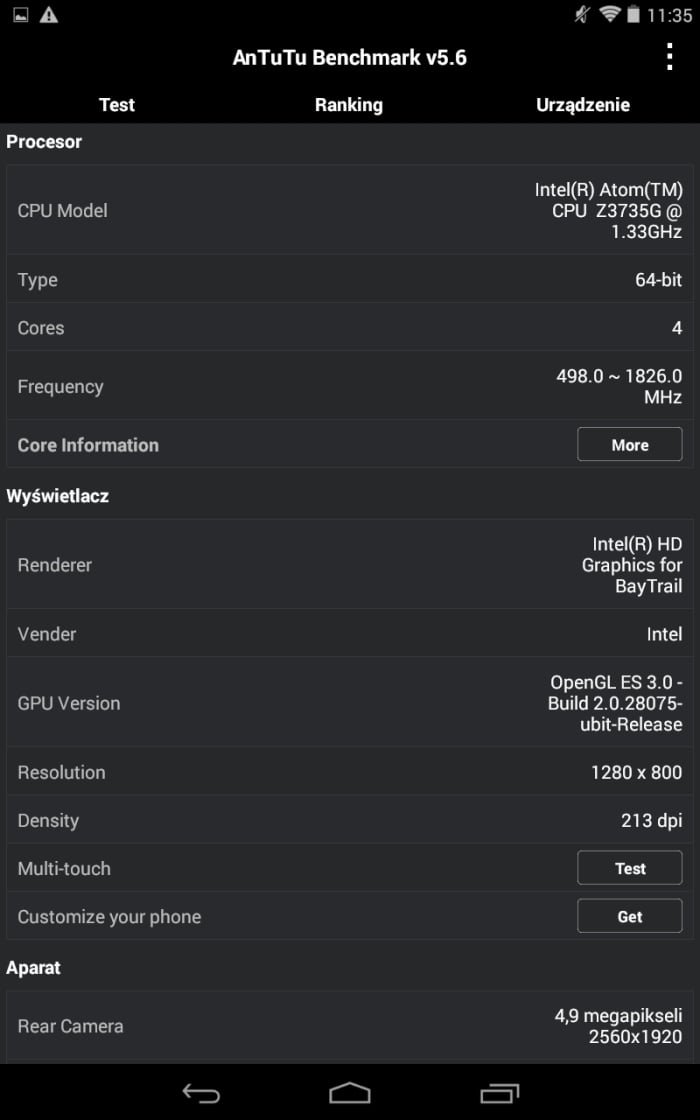Tap the muted sound status icon
This screenshot has width=700, height=1120.
(582, 14)
